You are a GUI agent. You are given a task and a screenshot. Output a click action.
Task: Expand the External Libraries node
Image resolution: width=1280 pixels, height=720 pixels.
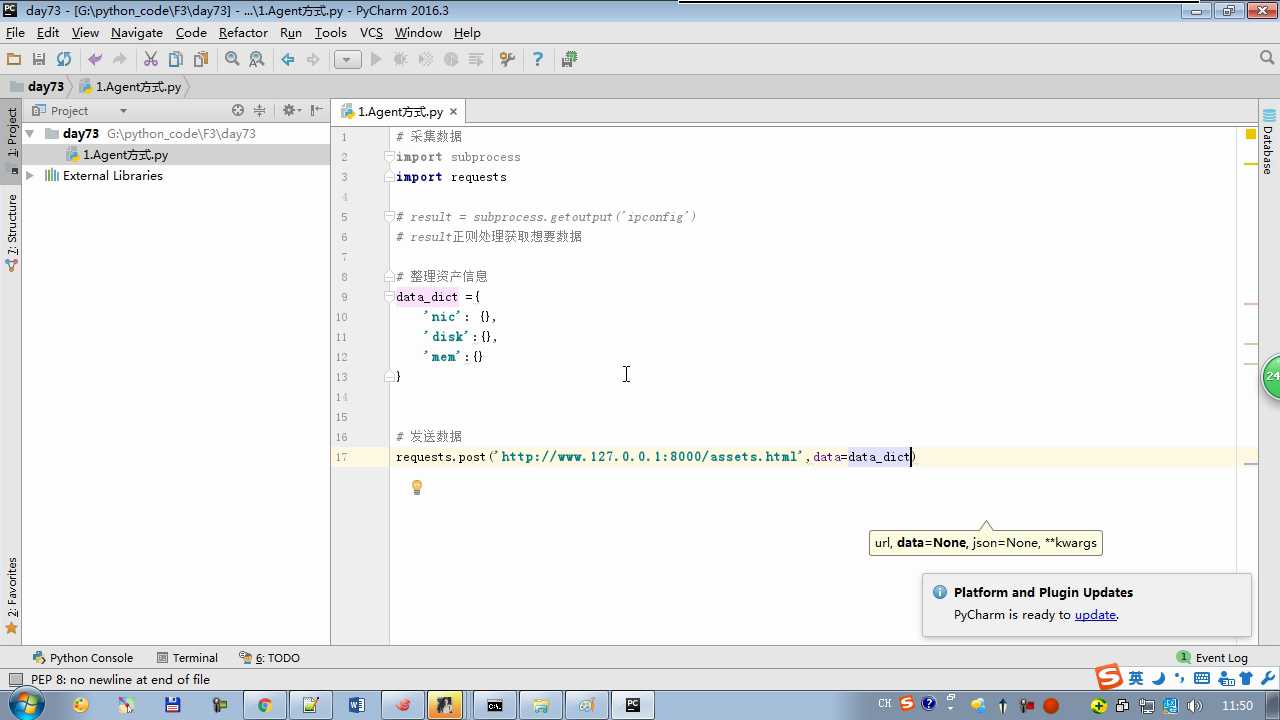pos(30,175)
